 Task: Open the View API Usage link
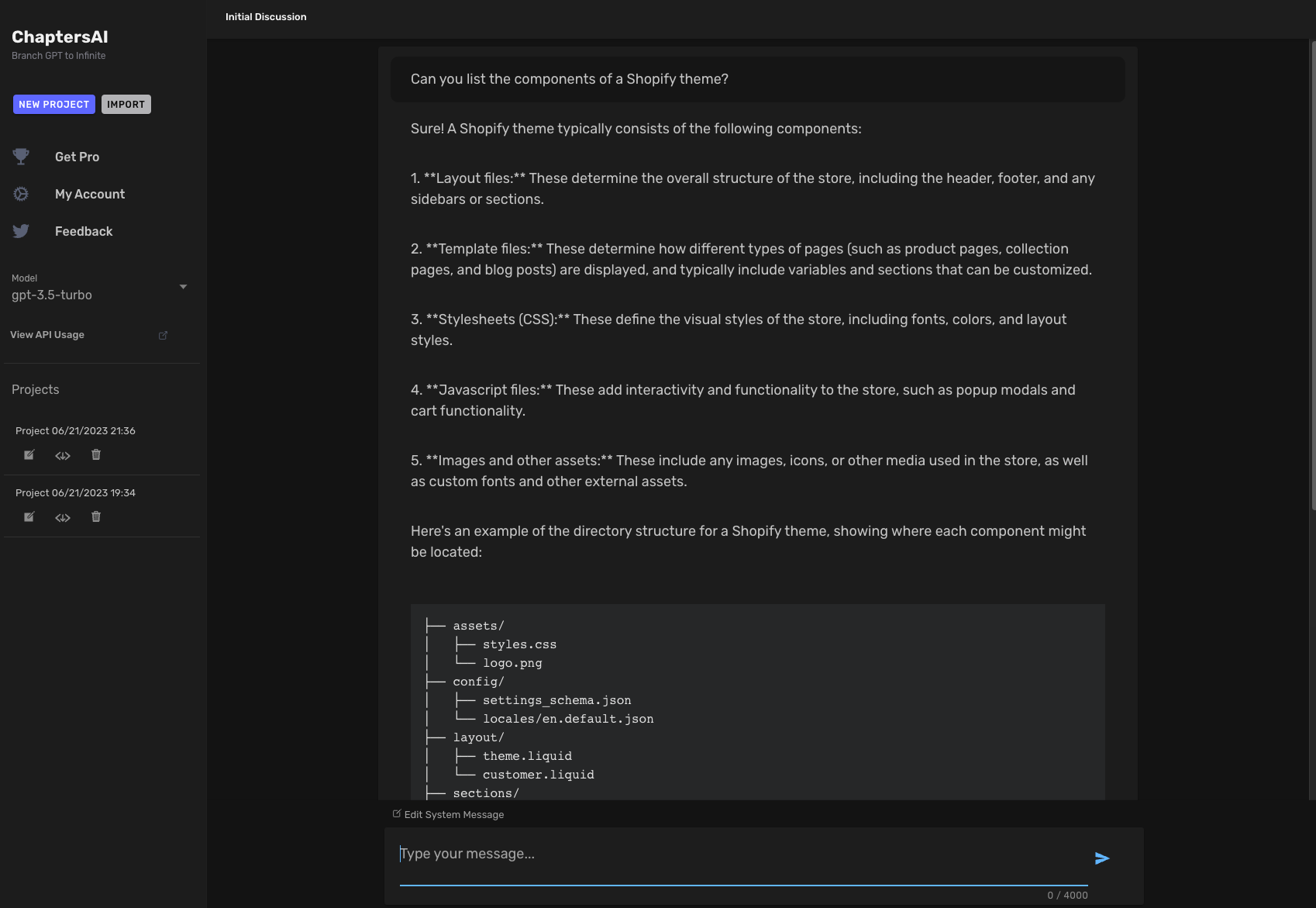click(47, 335)
